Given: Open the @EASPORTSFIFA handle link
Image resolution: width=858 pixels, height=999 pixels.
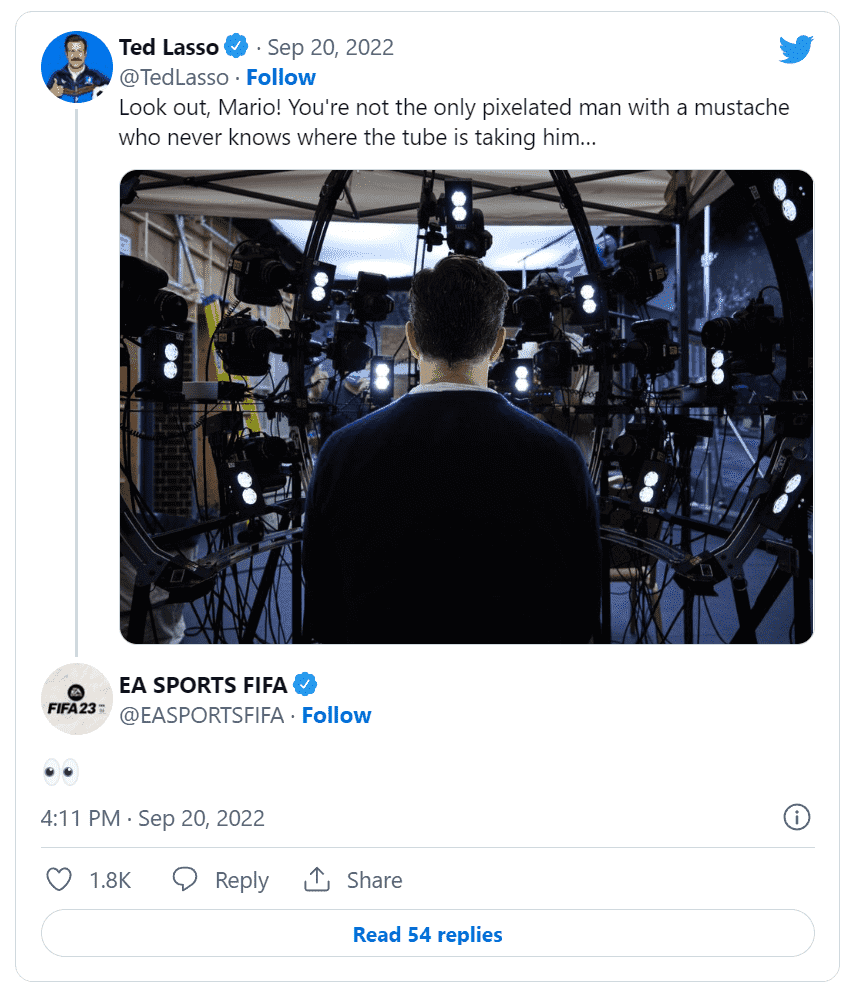Looking at the screenshot, I should [201, 715].
